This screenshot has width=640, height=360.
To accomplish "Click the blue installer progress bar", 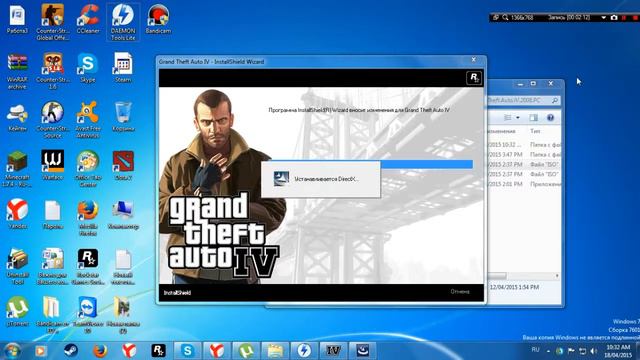I will point(427,164).
